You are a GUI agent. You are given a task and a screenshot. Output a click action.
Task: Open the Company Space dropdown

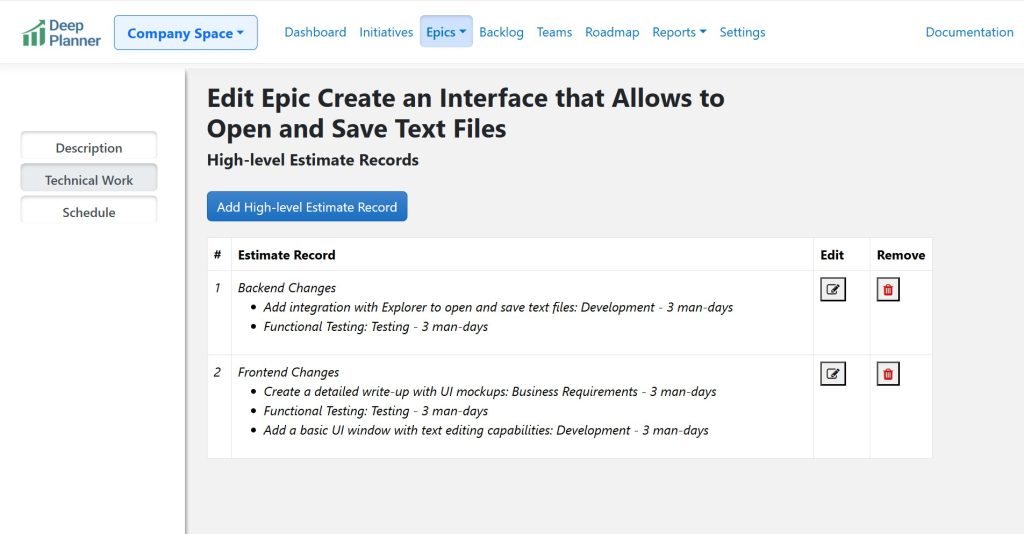pyautogui.click(x=185, y=33)
